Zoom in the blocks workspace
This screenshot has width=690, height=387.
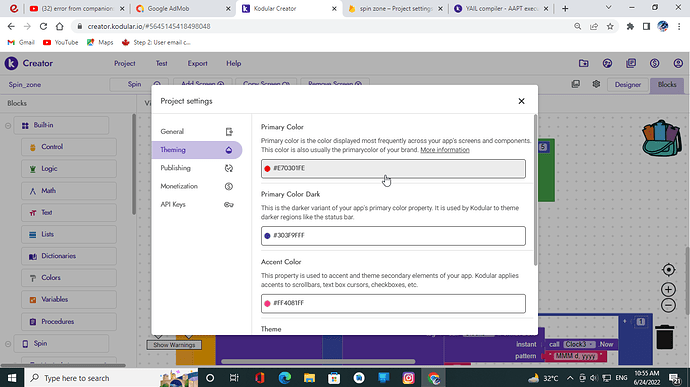(668, 289)
